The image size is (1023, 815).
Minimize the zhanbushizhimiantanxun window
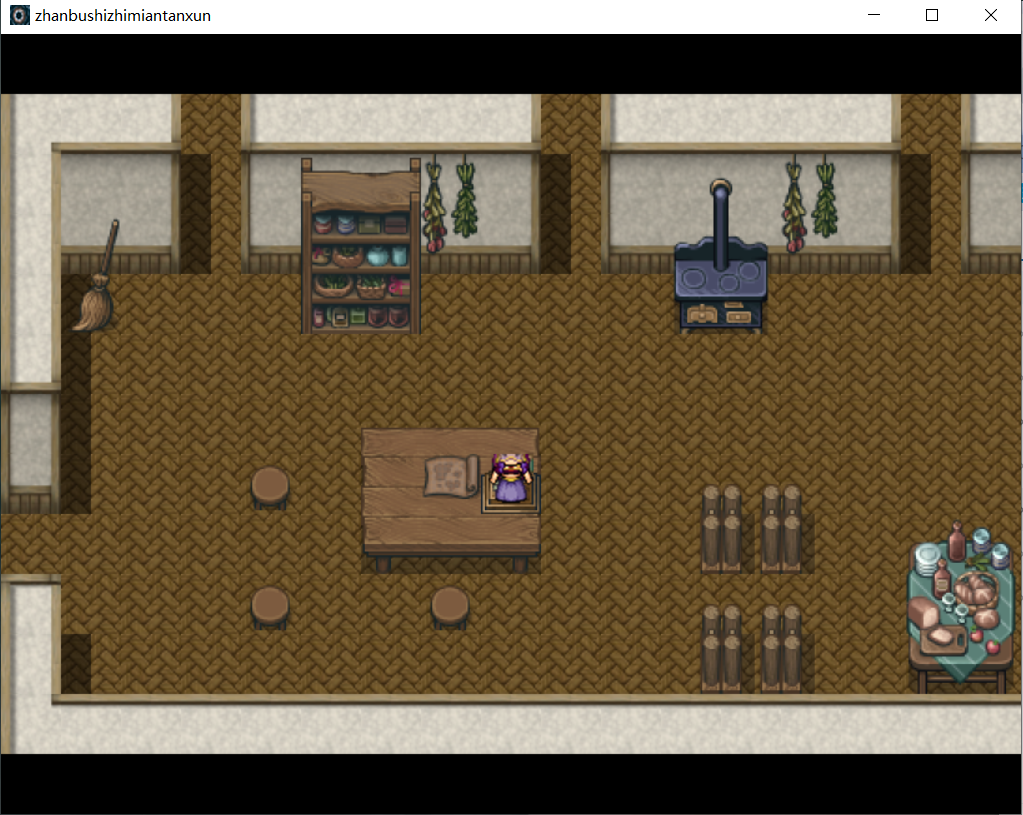[x=874, y=15]
